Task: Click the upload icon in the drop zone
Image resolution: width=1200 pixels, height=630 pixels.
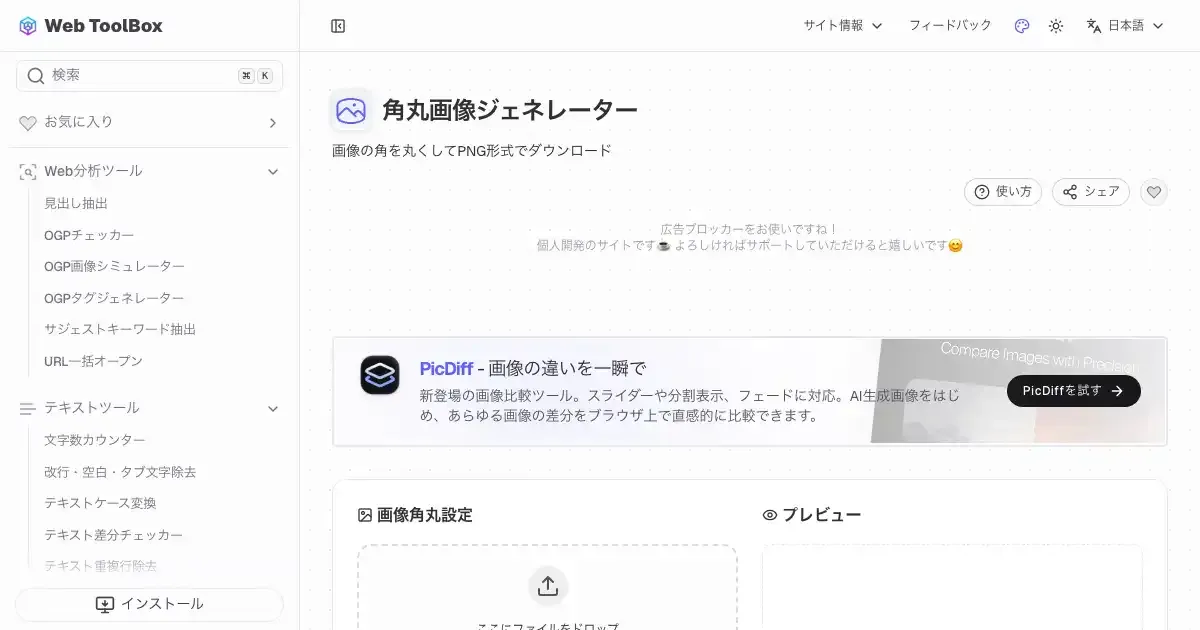Action: click(x=547, y=586)
